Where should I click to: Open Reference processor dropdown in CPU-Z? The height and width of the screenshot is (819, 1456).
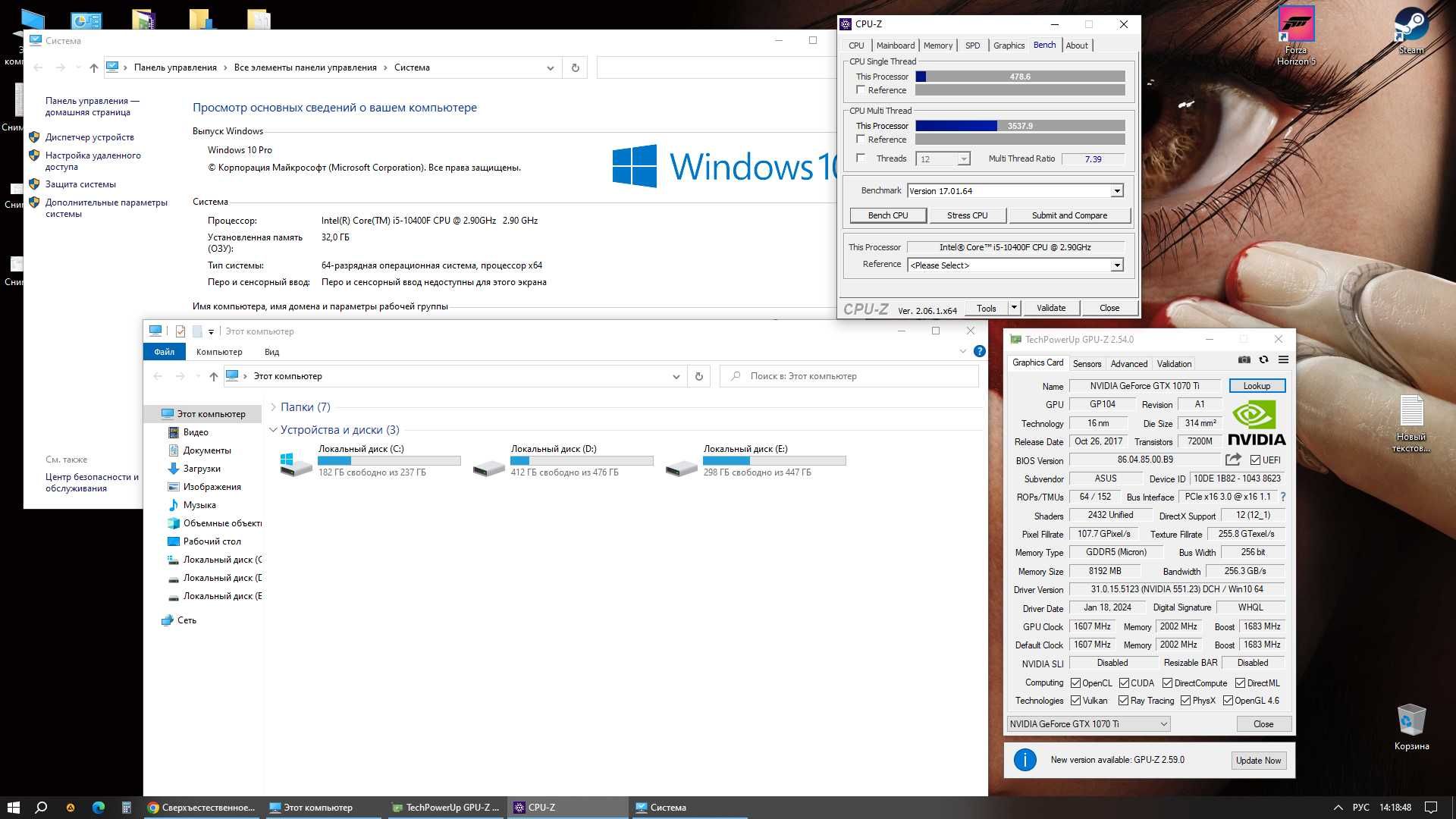pos(1116,265)
